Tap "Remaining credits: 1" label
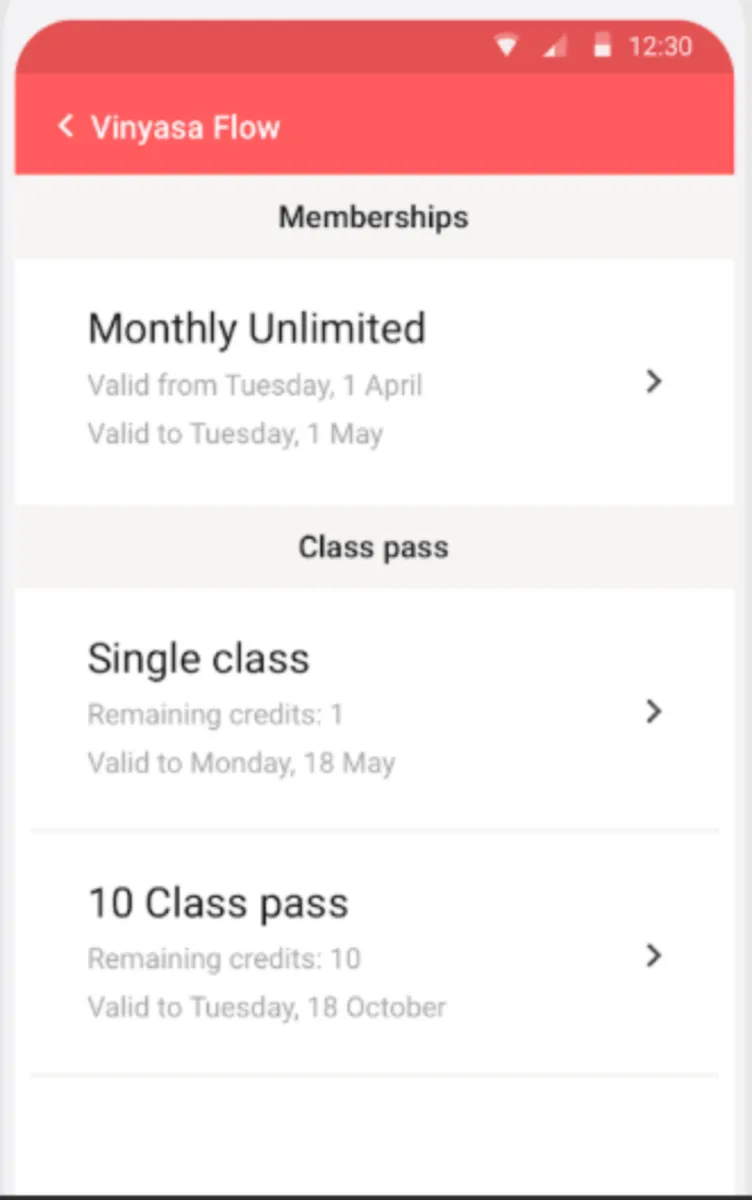This screenshot has height=1200, width=752. coord(215,715)
